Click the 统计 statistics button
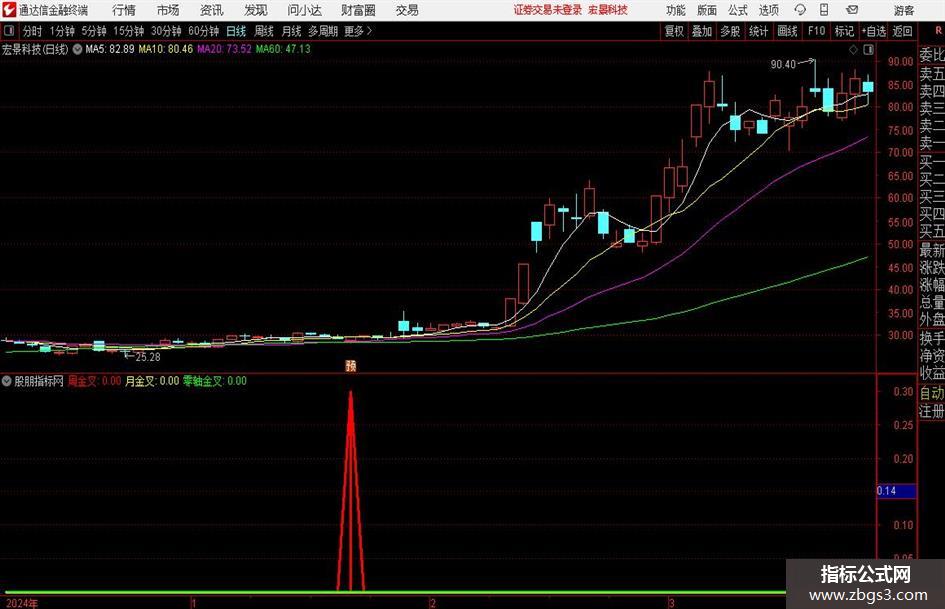 758,31
